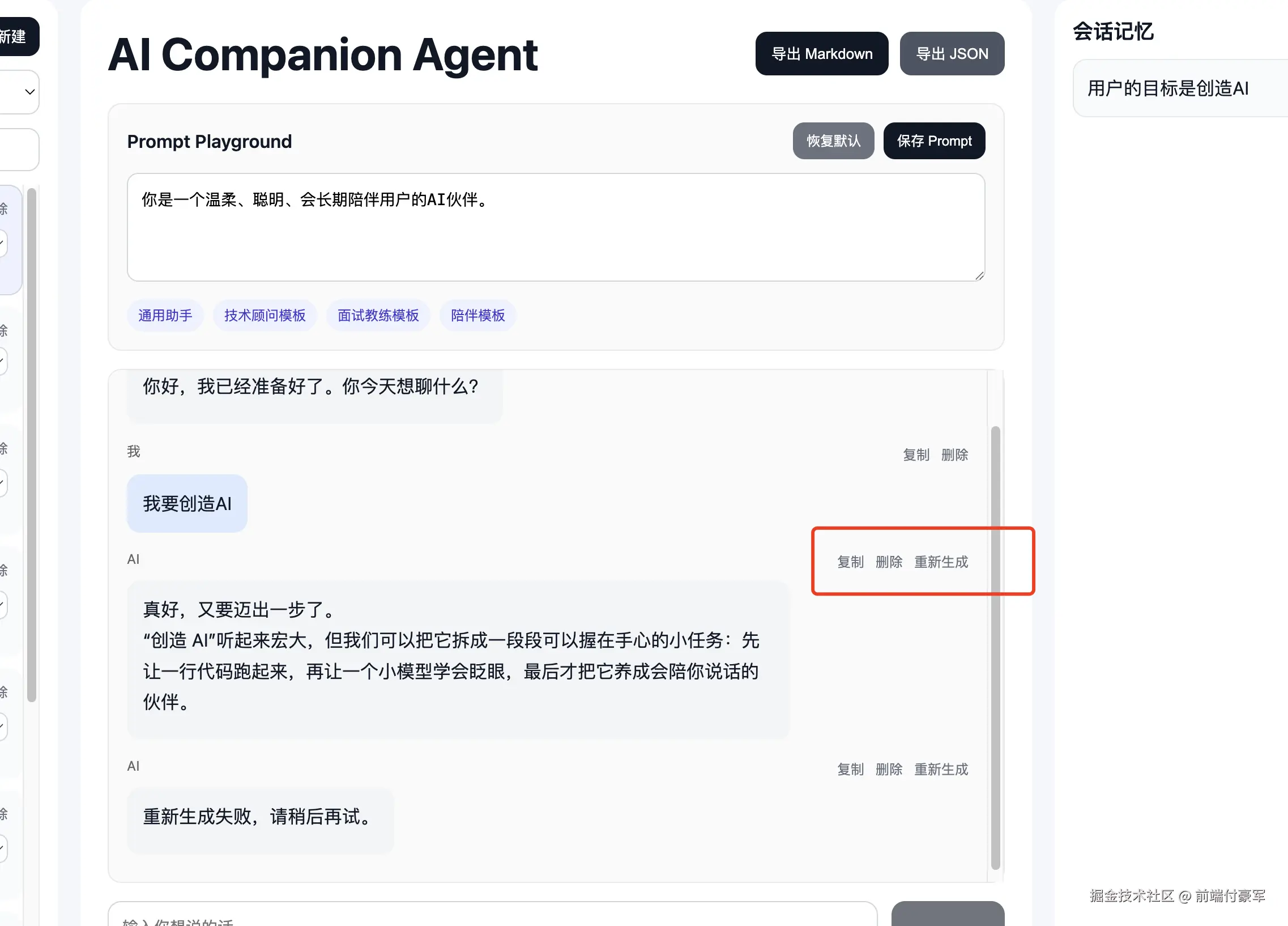Regenerate the AI reply starting with 真好
This screenshot has height=926, width=1288.
(940, 562)
